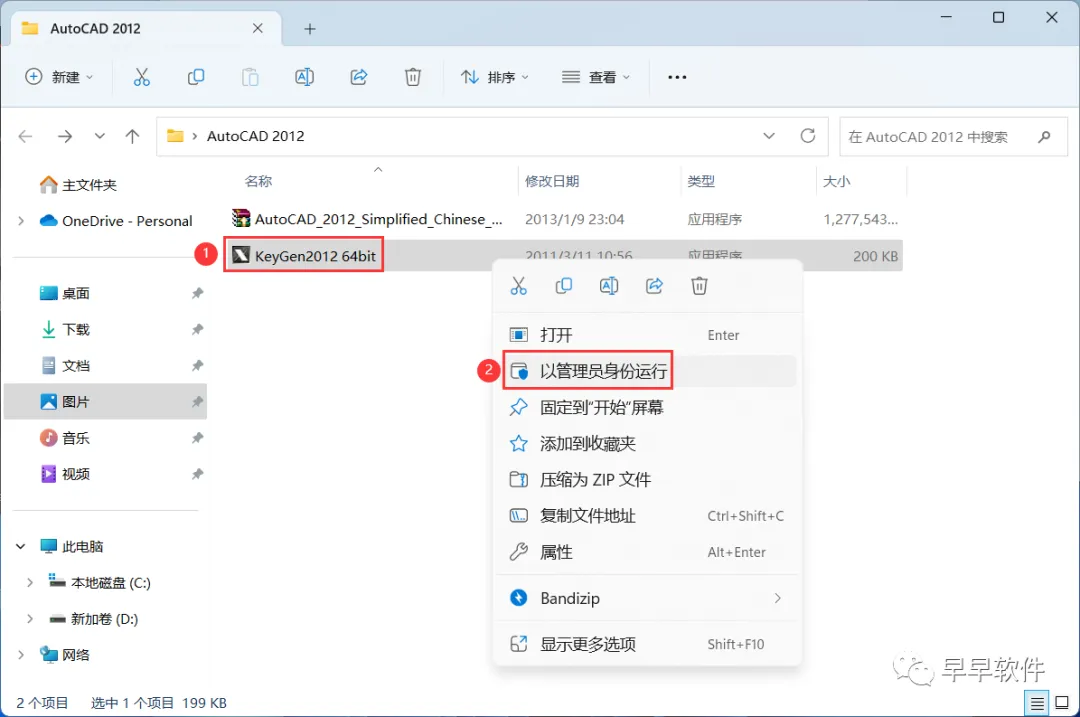The width and height of the screenshot is (1080, 717).
Task: Click the greyed Paste icon in the toolbar
Action: tap(250, 77)
